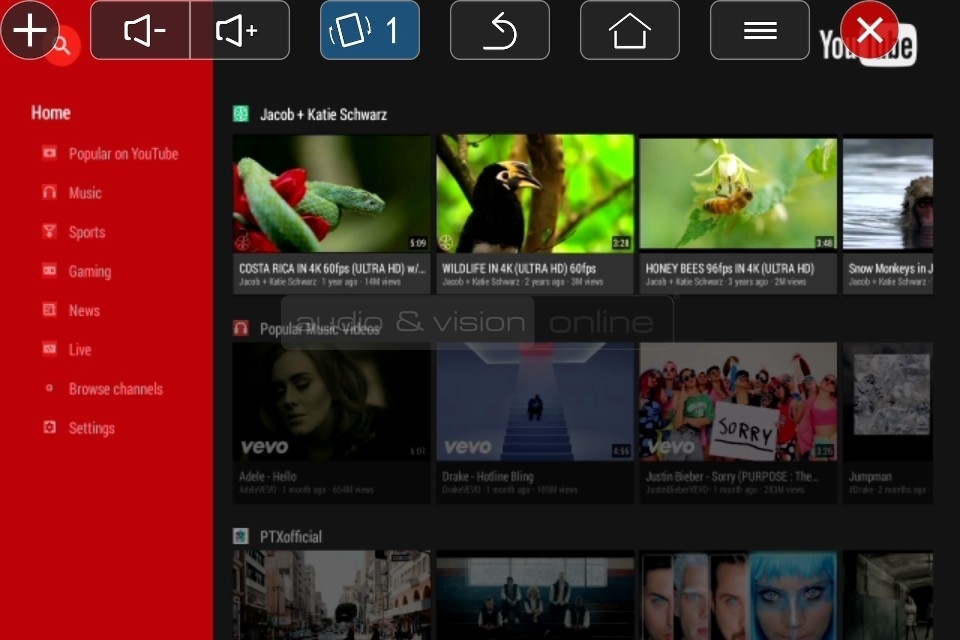The height and width of the screenshot is (640, 960).
Task: Click the Gaming controller sidebar icon
Action: point(50,270)
